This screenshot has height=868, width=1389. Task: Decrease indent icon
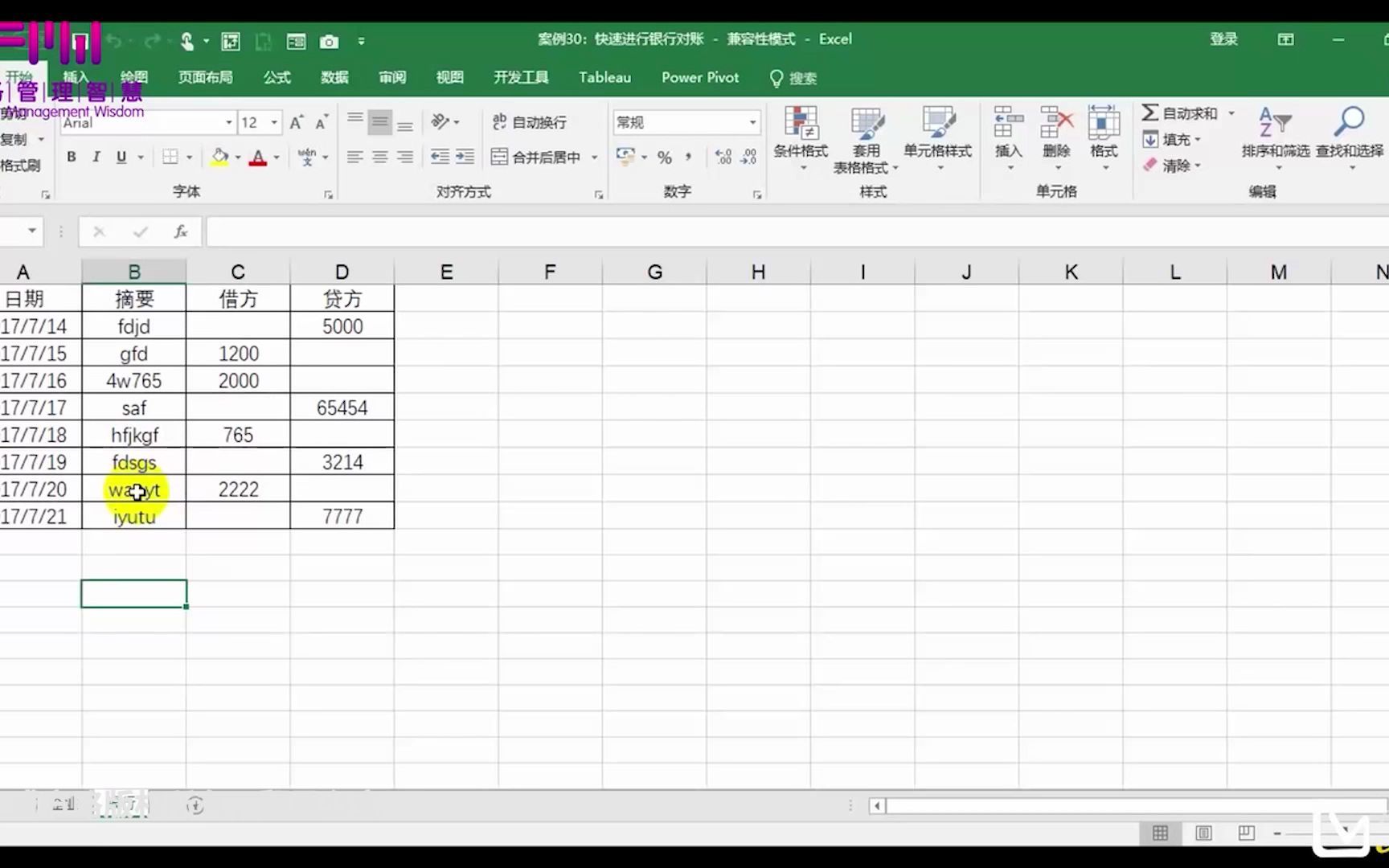pos(440,157)
